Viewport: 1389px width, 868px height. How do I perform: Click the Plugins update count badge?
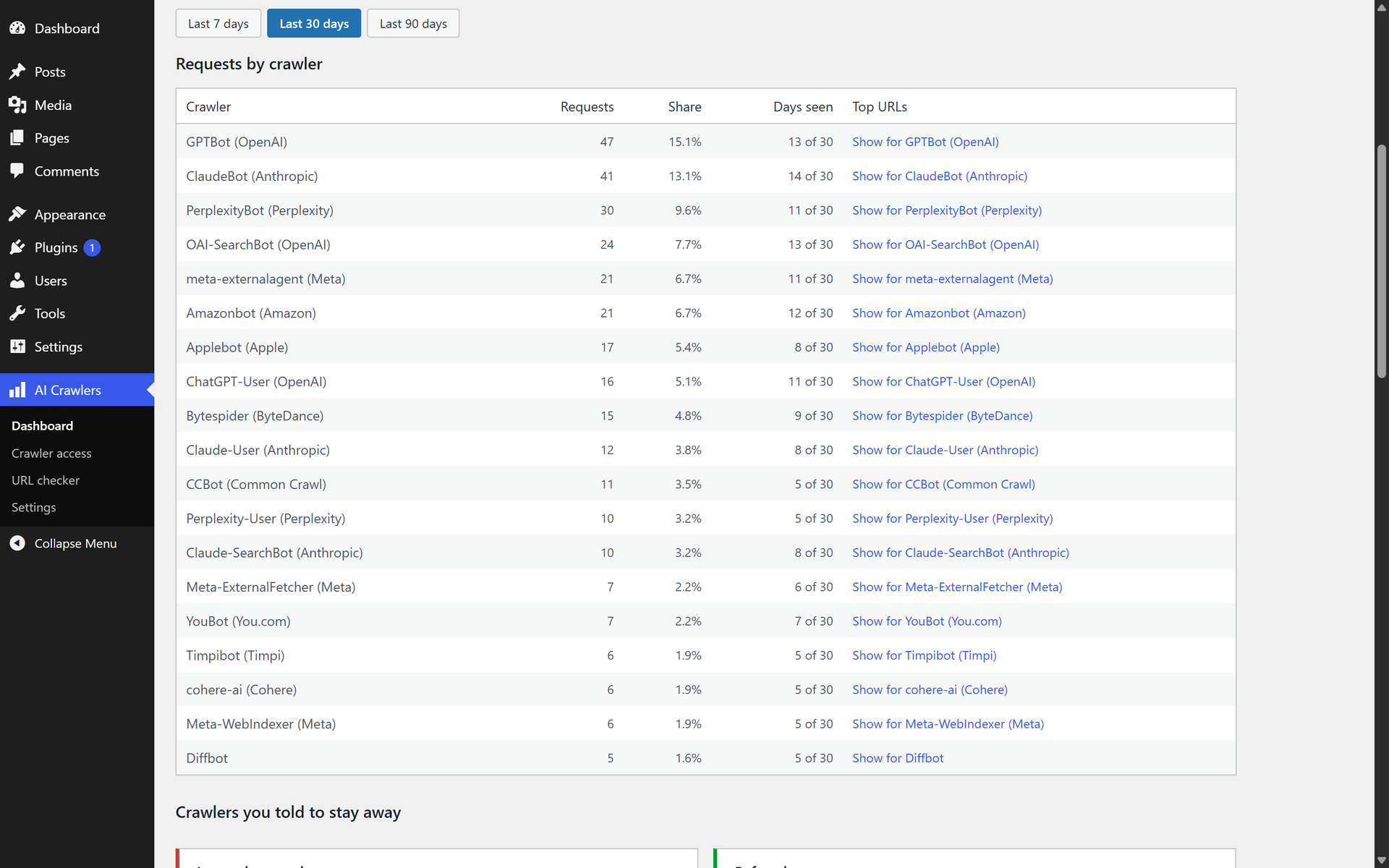point(92,247)
